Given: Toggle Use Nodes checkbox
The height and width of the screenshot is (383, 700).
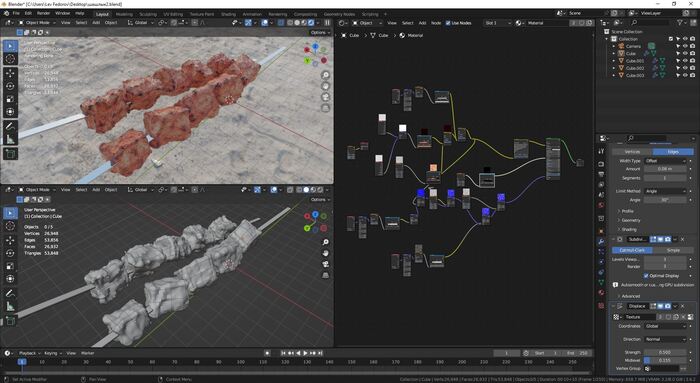Looking at the screenshot, I should click(448, 23).
